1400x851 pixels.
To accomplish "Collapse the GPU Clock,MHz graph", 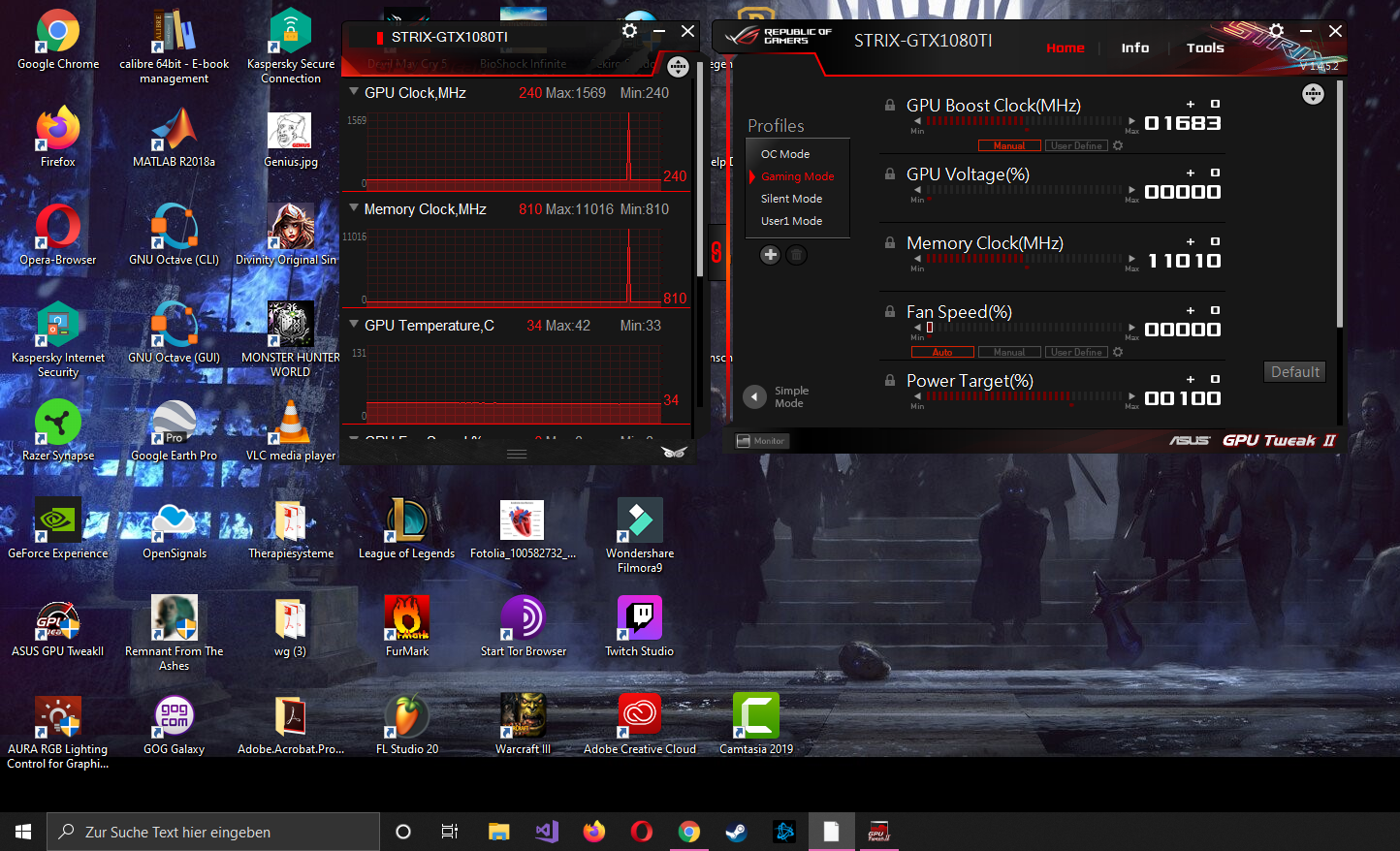I will pos(354,92).
